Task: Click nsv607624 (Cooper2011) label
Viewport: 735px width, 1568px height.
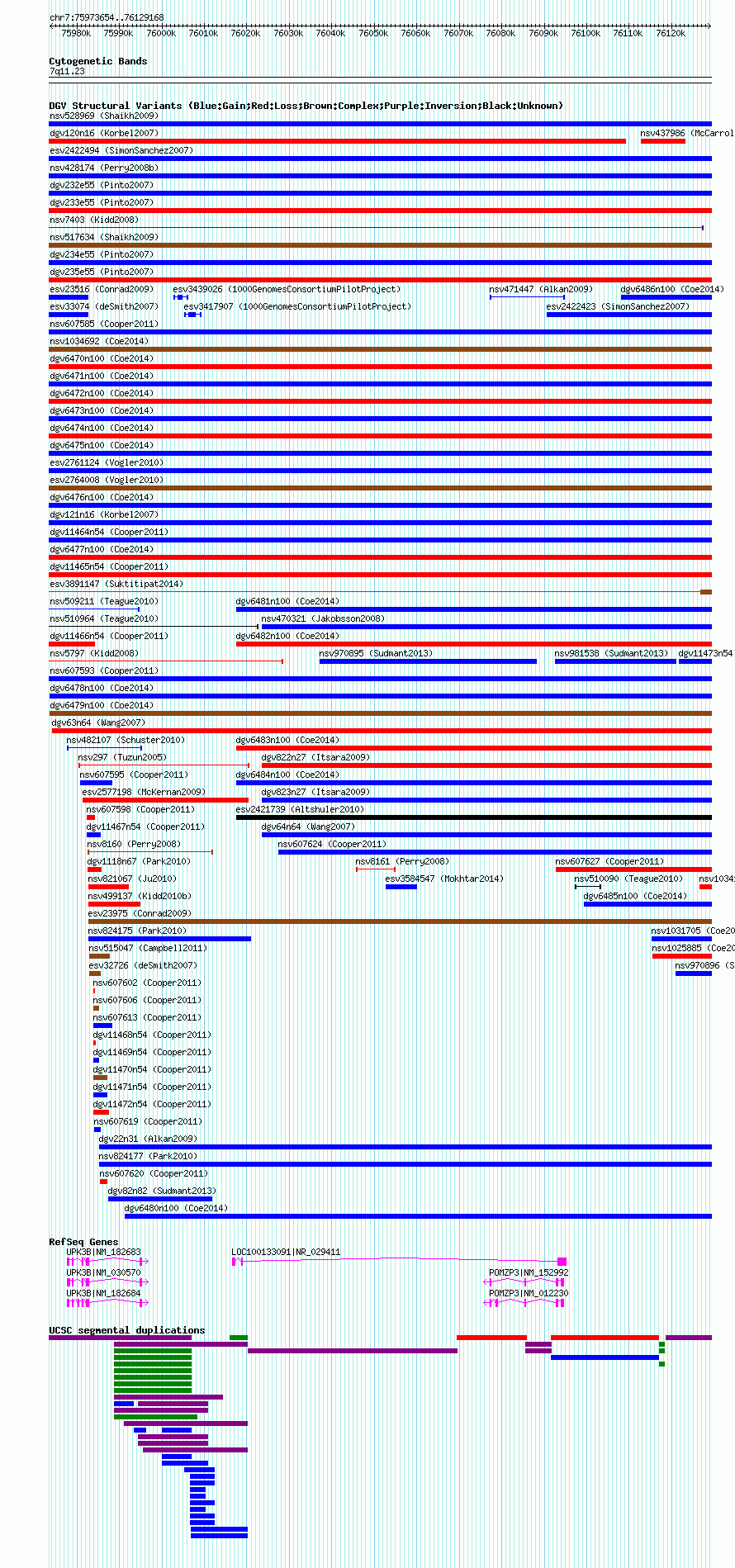Action: pos(332,844)
